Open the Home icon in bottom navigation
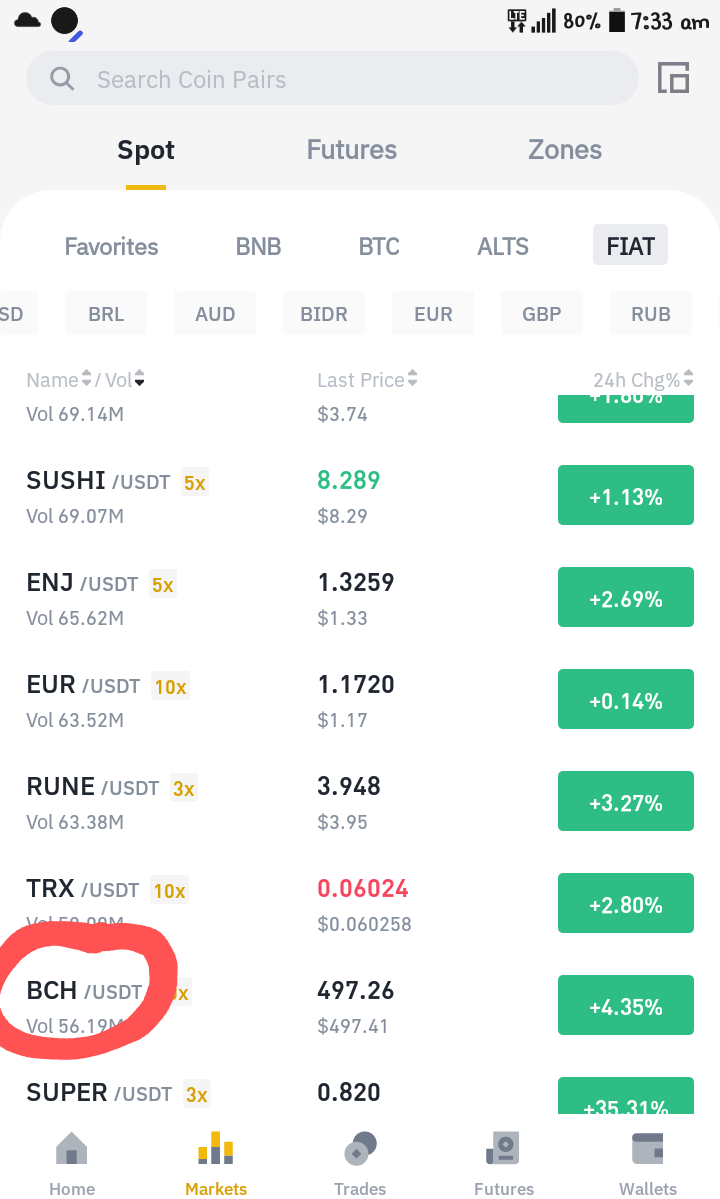Screen dimensions: 720x1199 (72, 1148)
